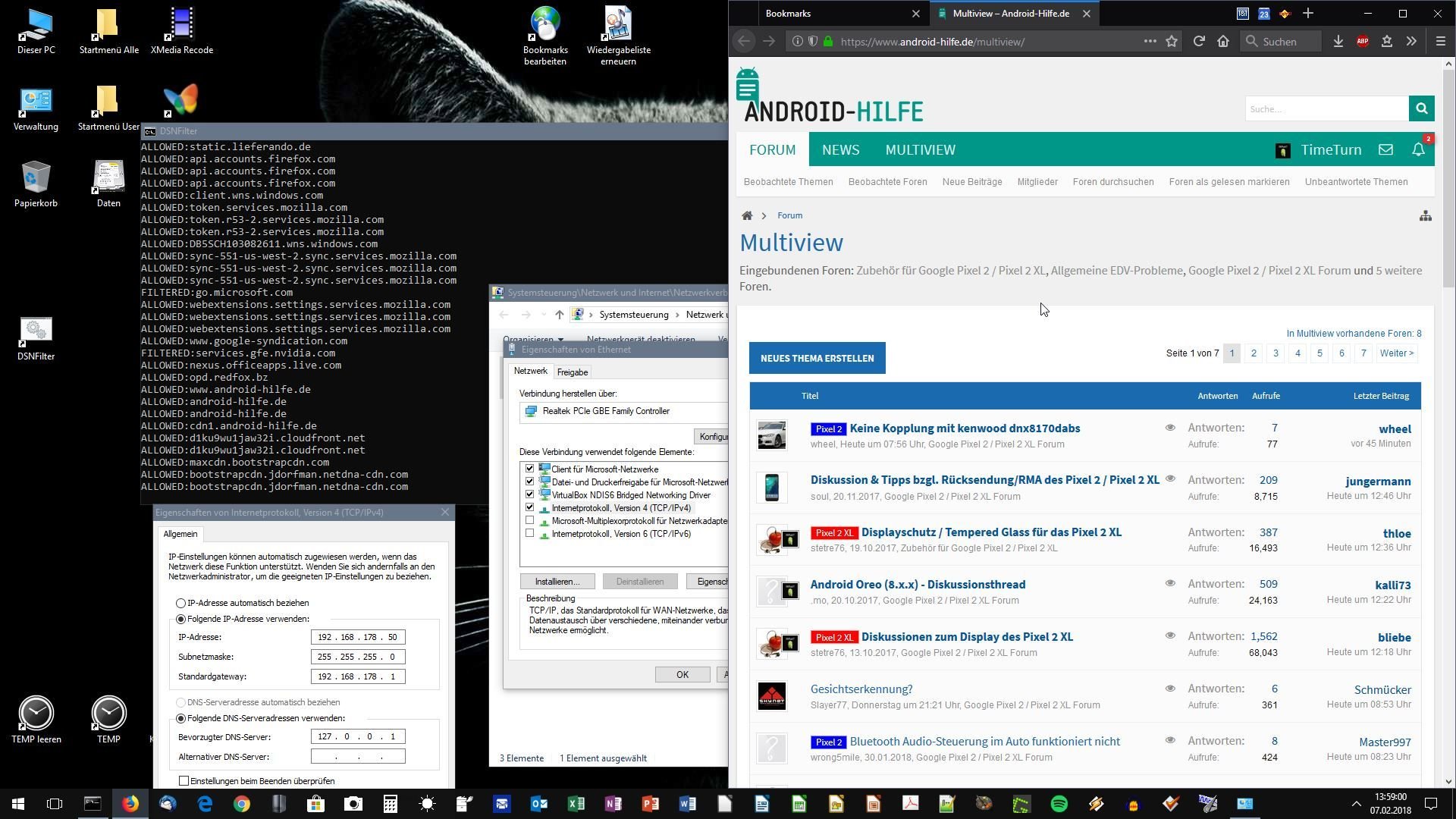Open the NEWS section

pyautogui.click(x=840, y=149)
